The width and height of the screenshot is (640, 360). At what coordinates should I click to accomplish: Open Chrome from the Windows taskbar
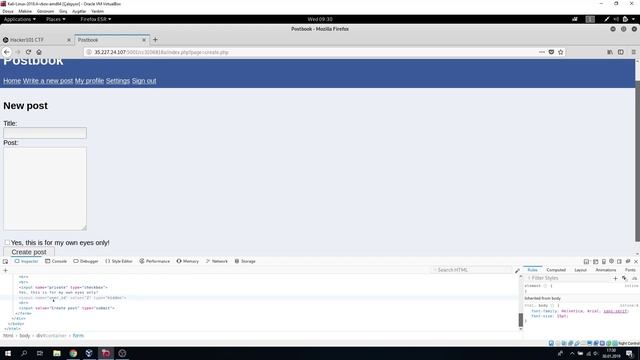pos(73,353)
